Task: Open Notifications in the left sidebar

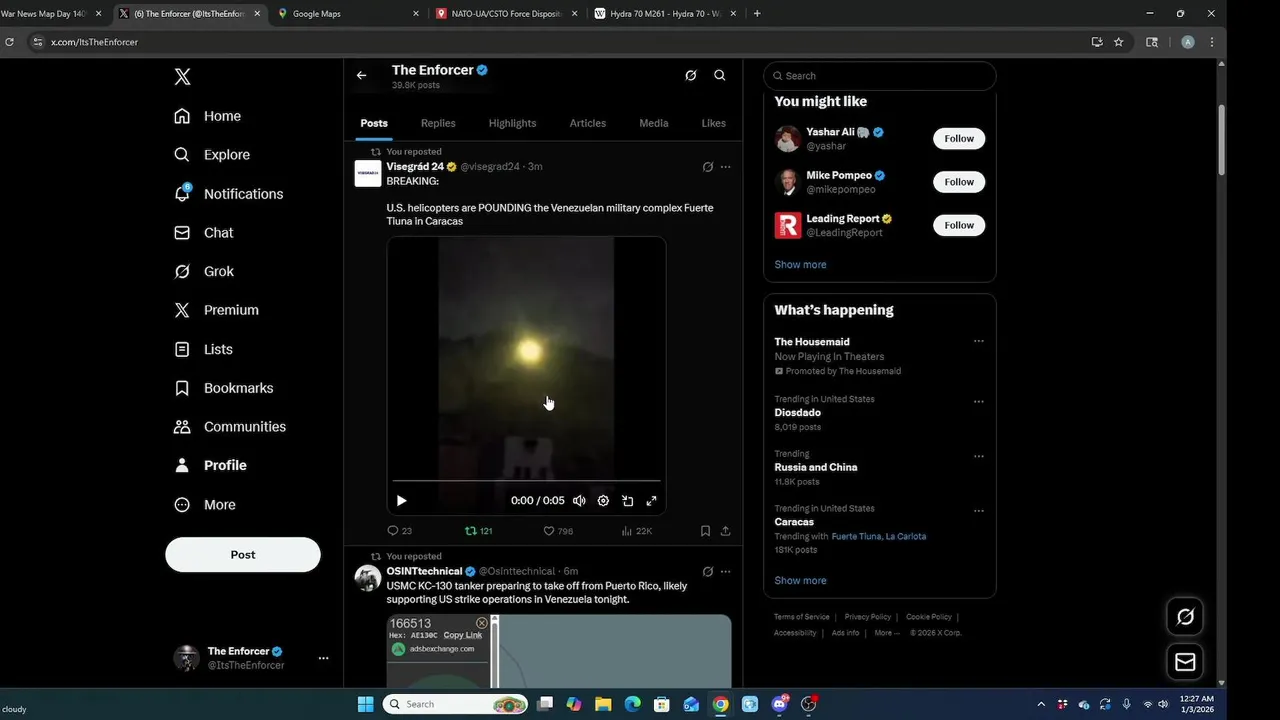Action: coord(228,194)
